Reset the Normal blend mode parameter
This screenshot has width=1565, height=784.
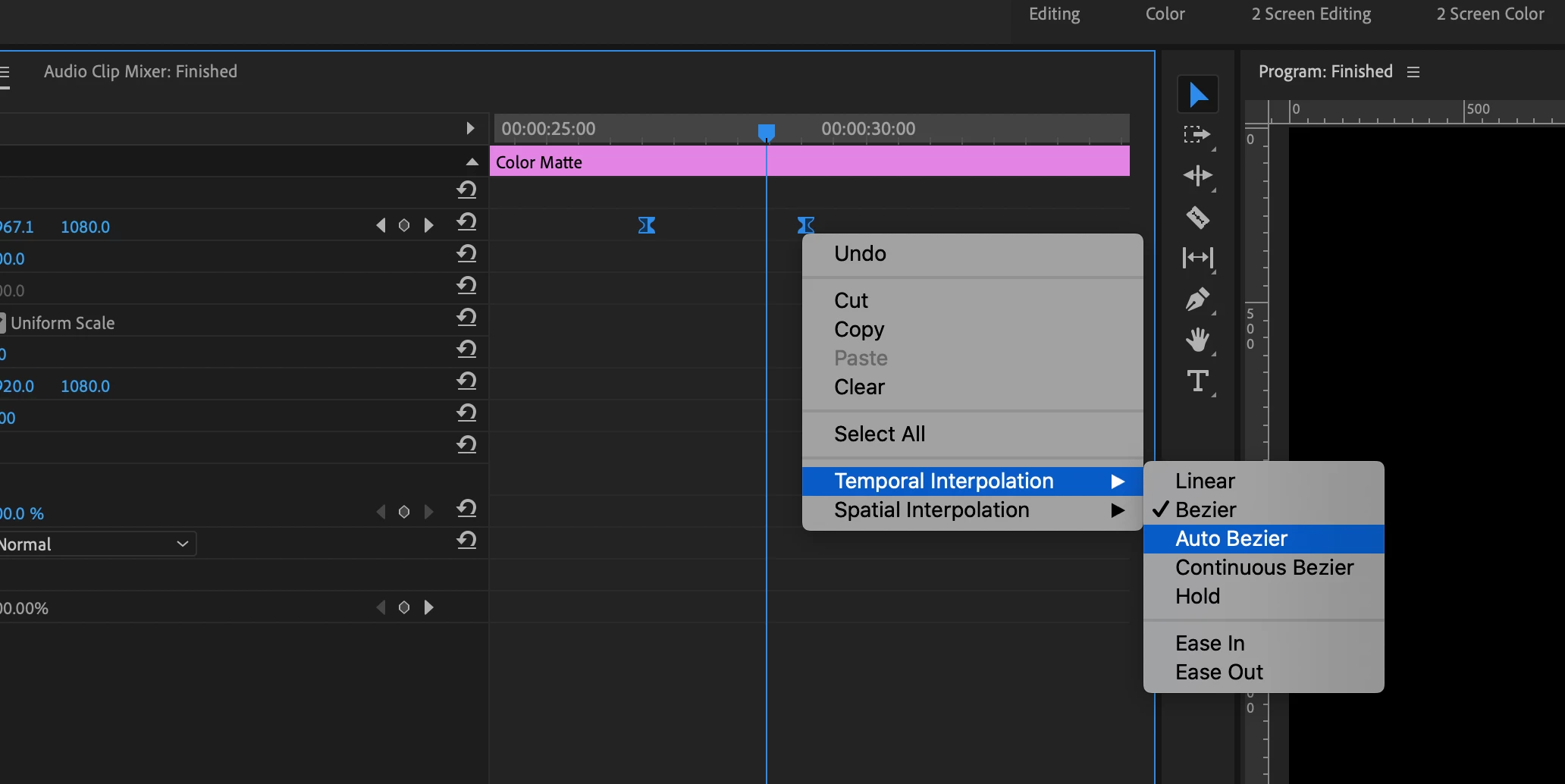point(467,541)
